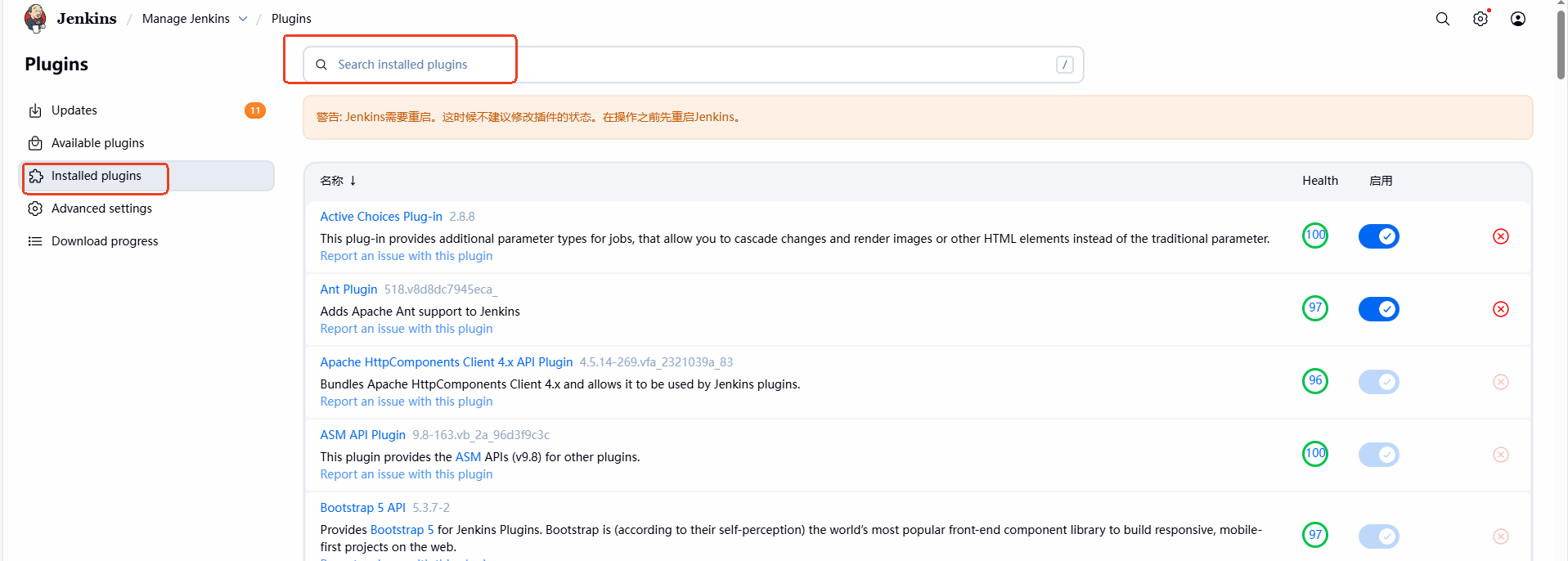Click health score 97 for Ant Plugin
The height and width of the screenshot is (561, 1568).
coord(1315,308)
